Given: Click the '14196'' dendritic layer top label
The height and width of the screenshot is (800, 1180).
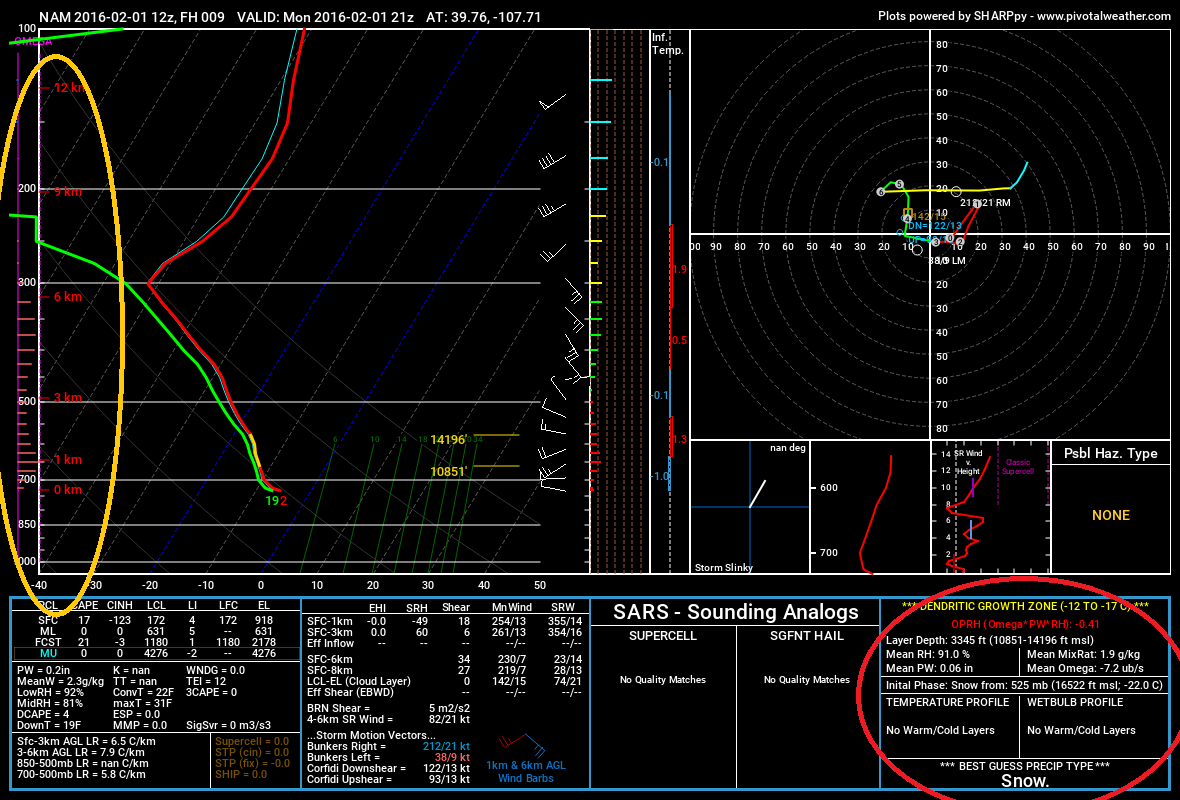Looking at the screenshot, I should coord(448,440).
